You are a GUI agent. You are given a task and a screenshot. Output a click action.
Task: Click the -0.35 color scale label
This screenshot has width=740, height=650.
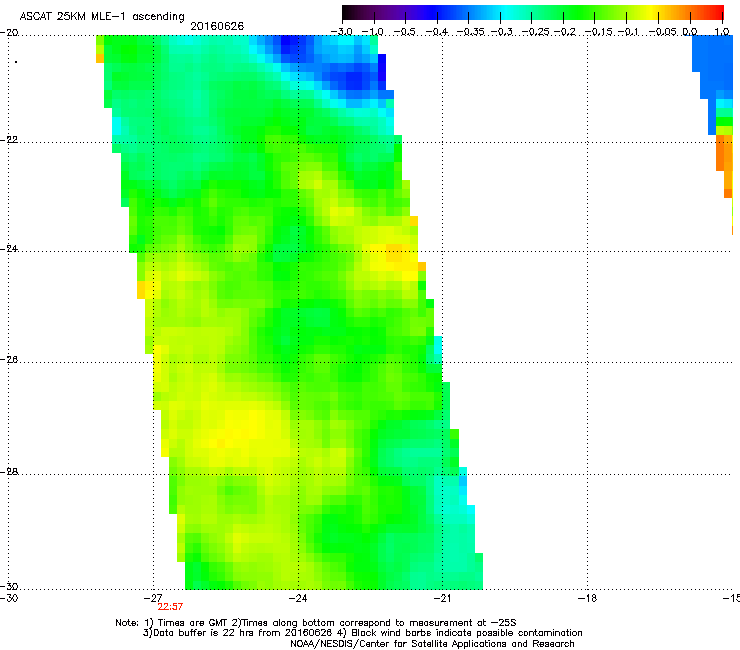472,32
